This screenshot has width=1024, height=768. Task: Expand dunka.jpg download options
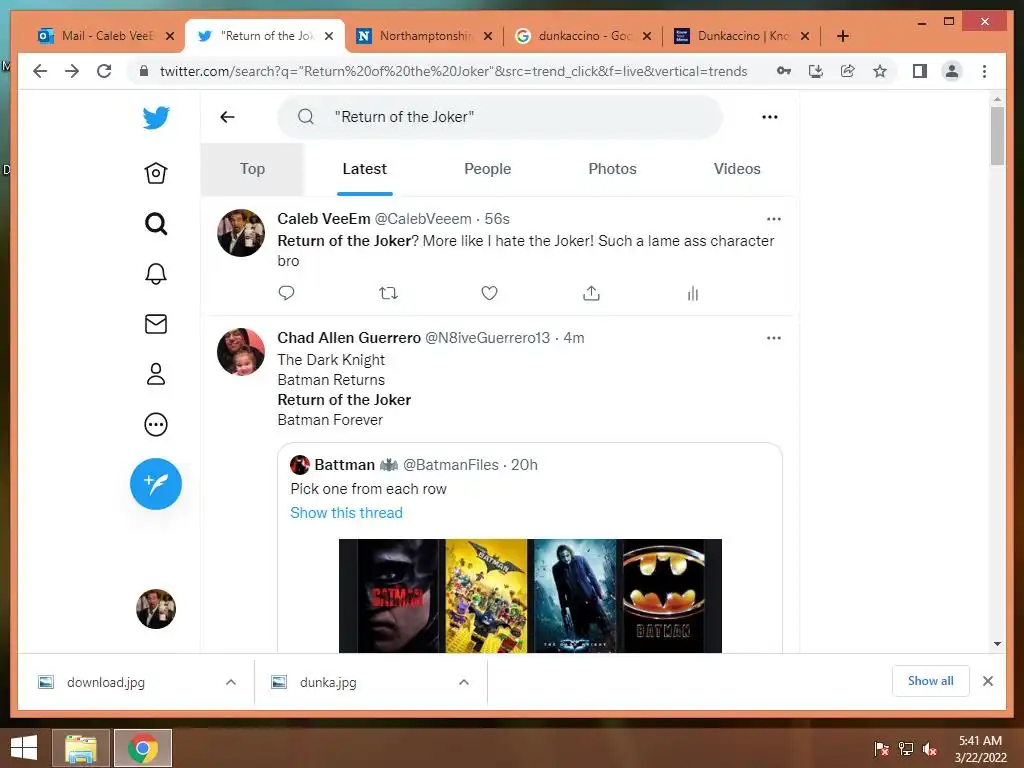(464, 682)
